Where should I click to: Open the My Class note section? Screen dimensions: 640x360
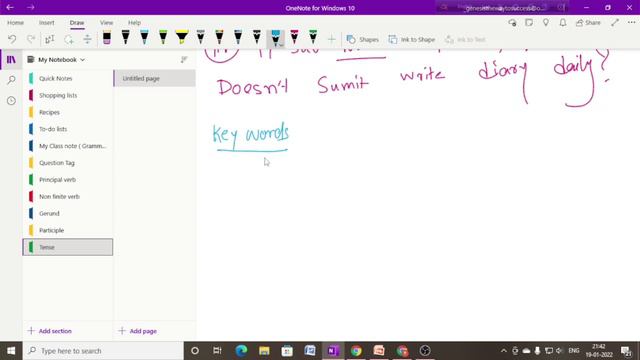coord(68,146)
